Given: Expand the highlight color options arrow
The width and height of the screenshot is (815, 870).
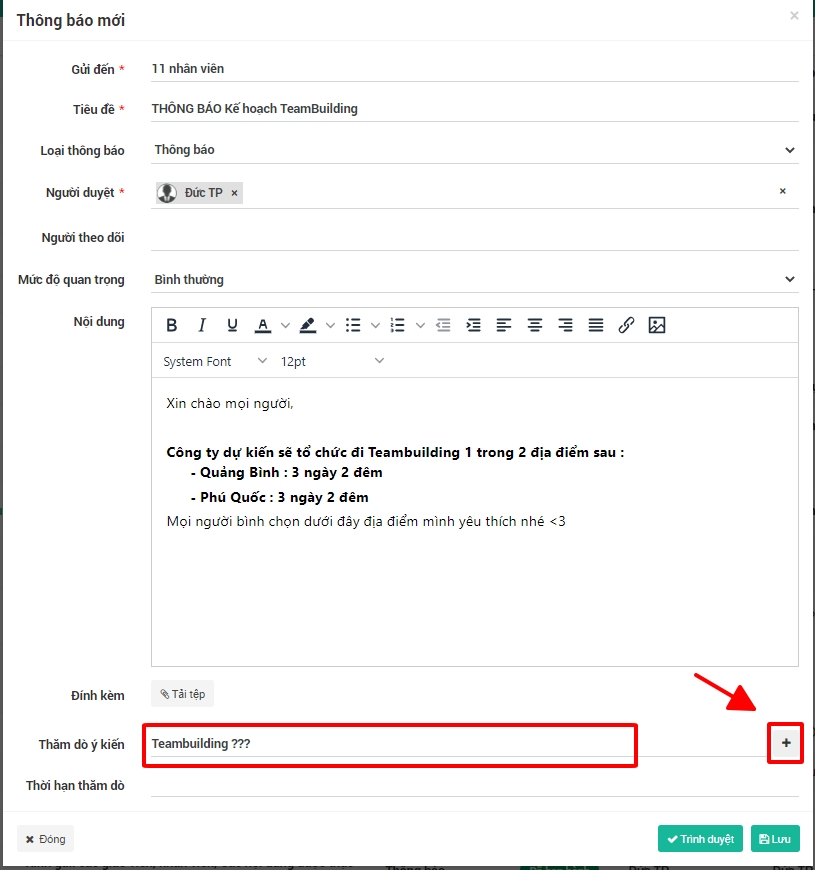Looking at the screenshot, I should (330, 325).
